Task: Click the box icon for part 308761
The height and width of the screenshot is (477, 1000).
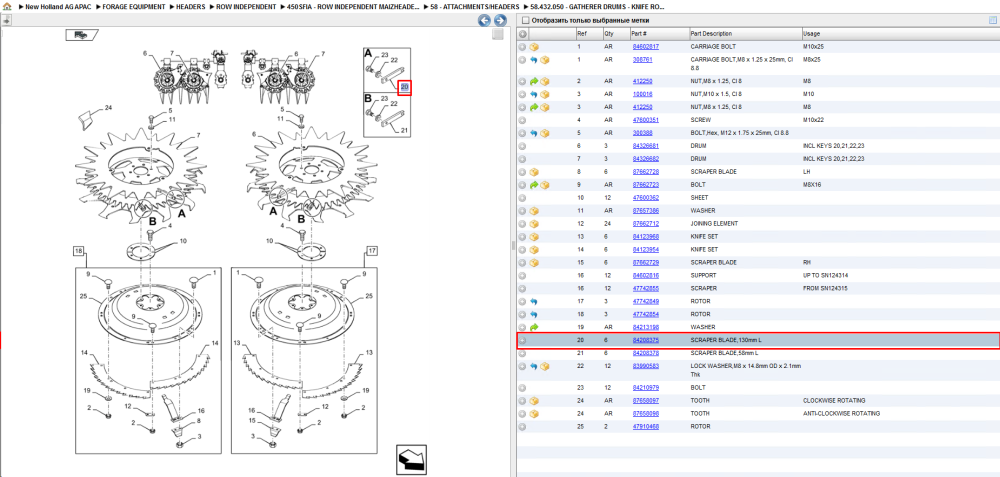Action: pyautogui.click(x=545, y=60)
